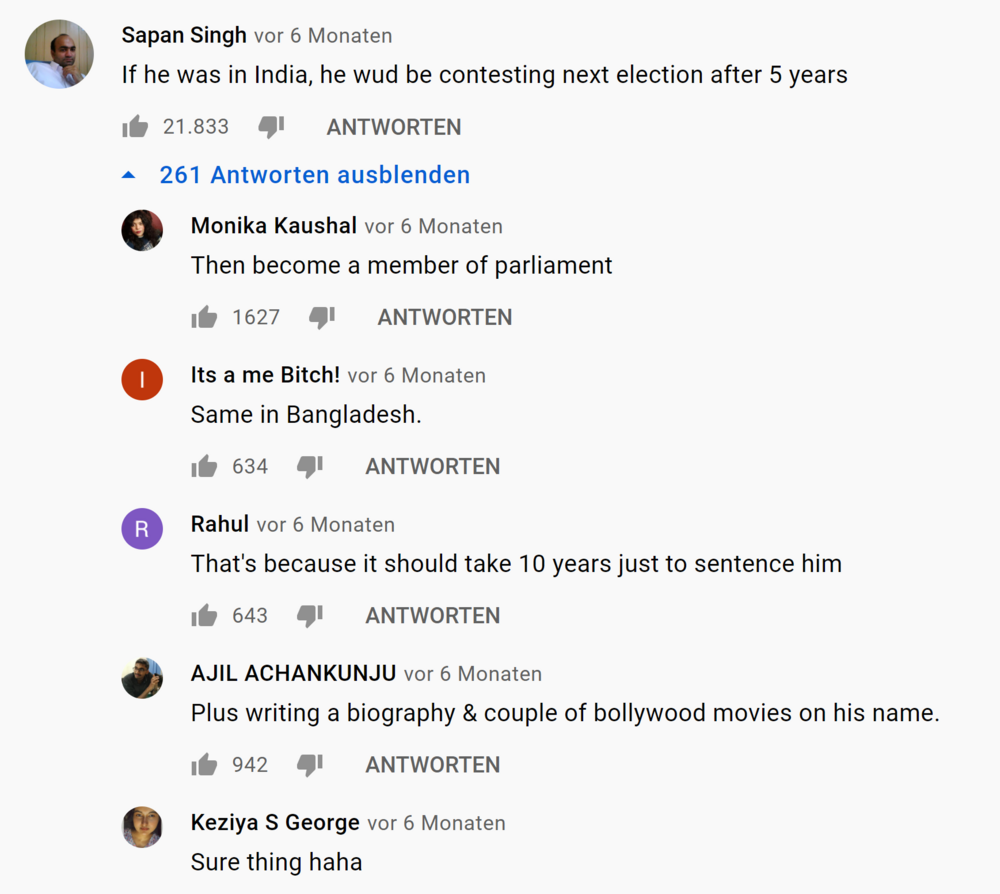This screenshot has height=894, width=1000.
Task: Open 'Its a me Bitch!' channel name
Action: click(264, 374)
